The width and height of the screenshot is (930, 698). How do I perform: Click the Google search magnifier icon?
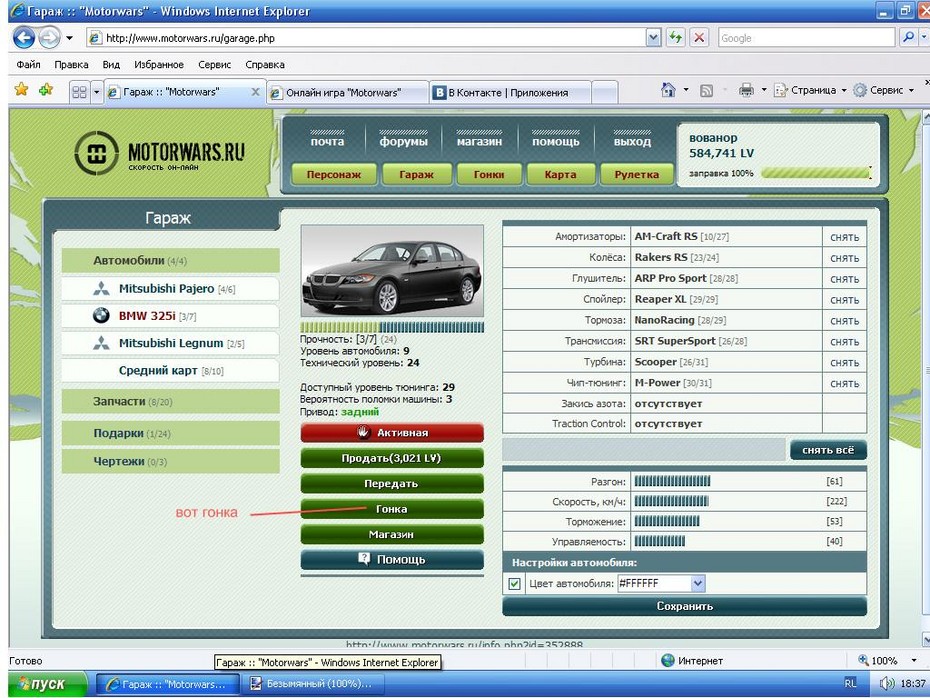click(x=908, y=38)
